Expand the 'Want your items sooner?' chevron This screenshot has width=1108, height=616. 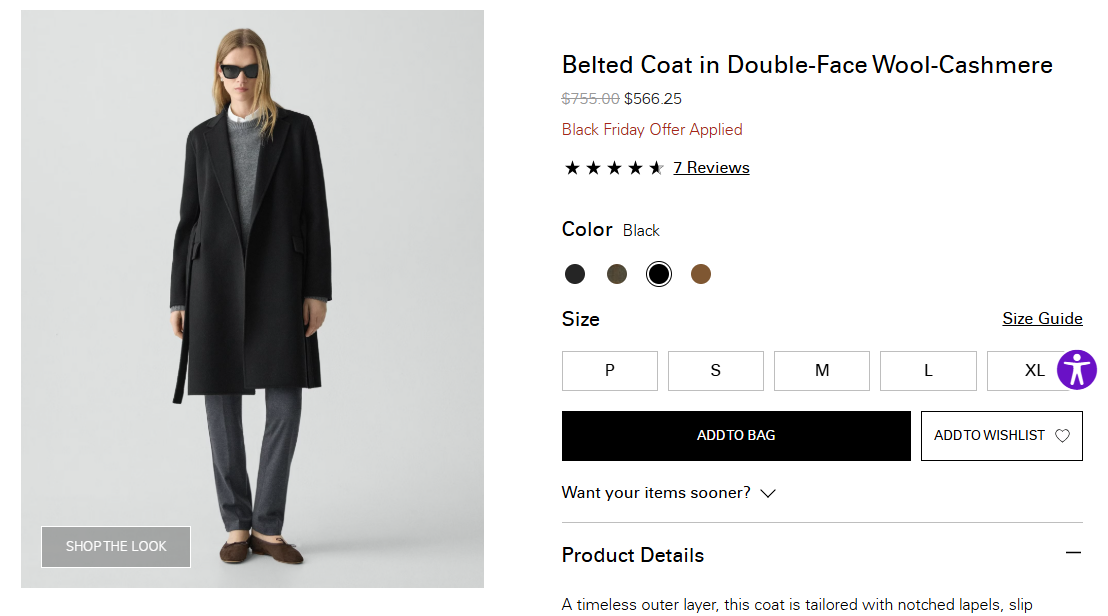(x=768, y=493)
